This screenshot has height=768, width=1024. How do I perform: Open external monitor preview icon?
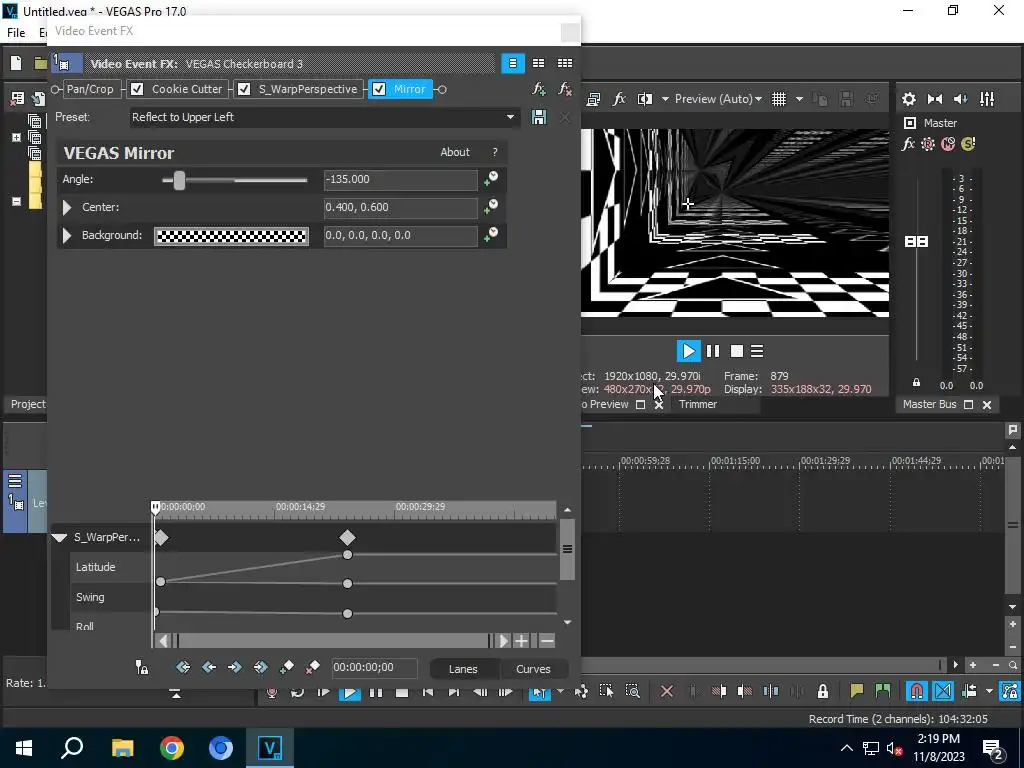point(594,99)
